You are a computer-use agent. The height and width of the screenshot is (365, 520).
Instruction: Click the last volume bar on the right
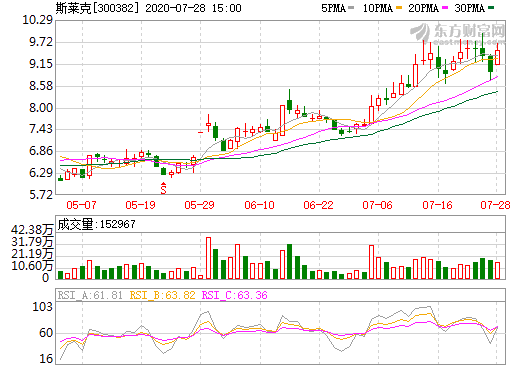(497, 271)
